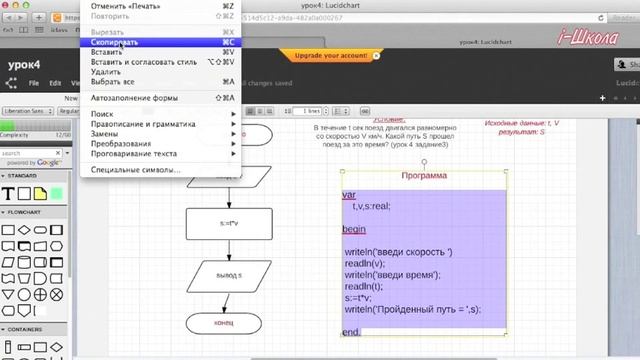This screenshot has width=640, height=360.
Task: Open the Regular font style dropdown
Action: tap(69, 111)
